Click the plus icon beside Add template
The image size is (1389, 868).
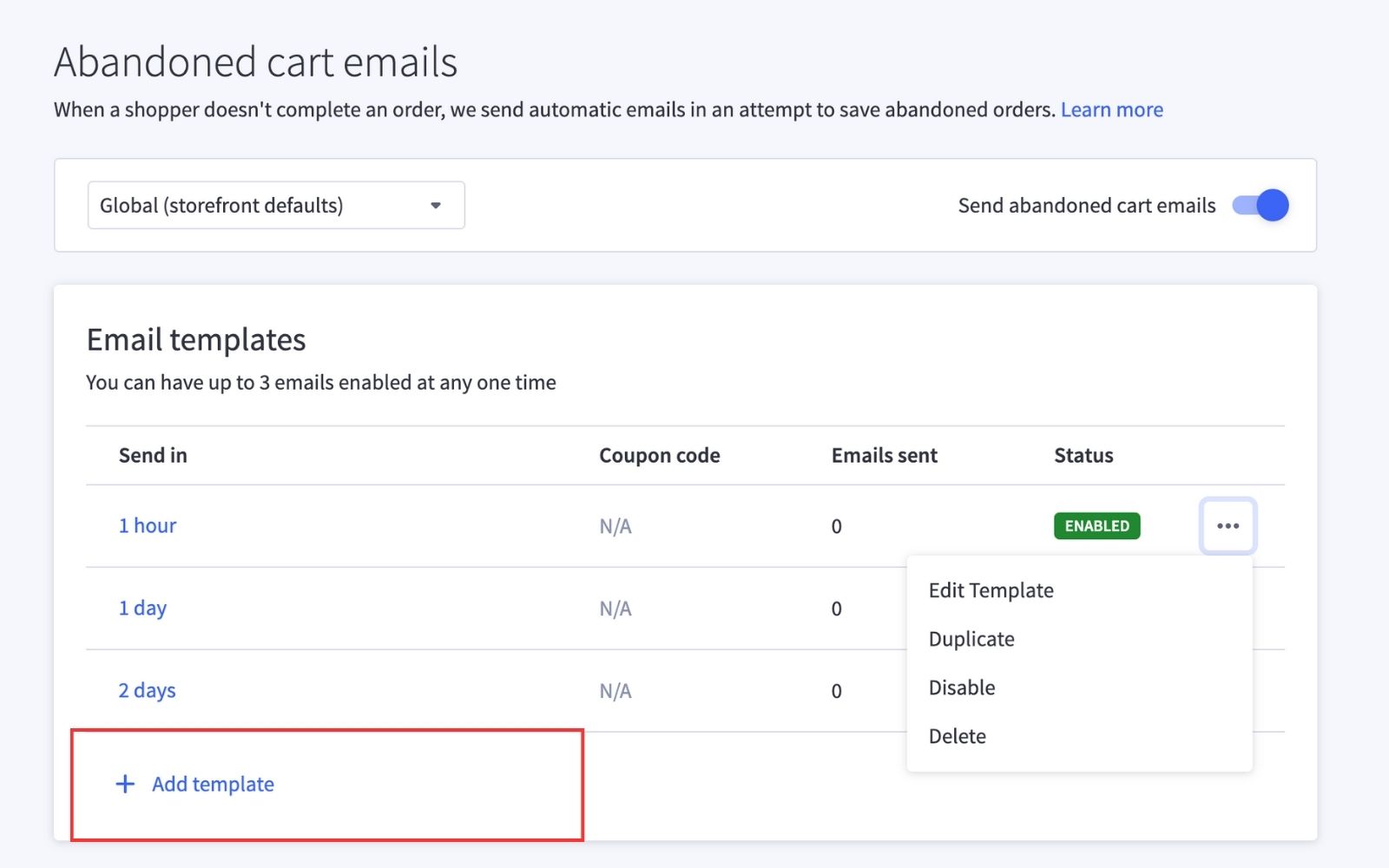tap(125, 784)
